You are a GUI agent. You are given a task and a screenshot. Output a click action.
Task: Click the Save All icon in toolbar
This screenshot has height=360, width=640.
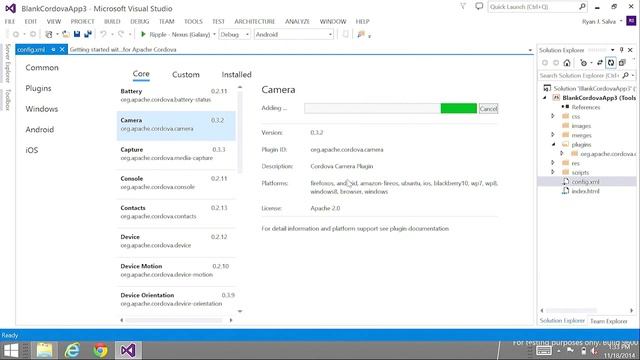pyautogui.click(x=88, y=34)
